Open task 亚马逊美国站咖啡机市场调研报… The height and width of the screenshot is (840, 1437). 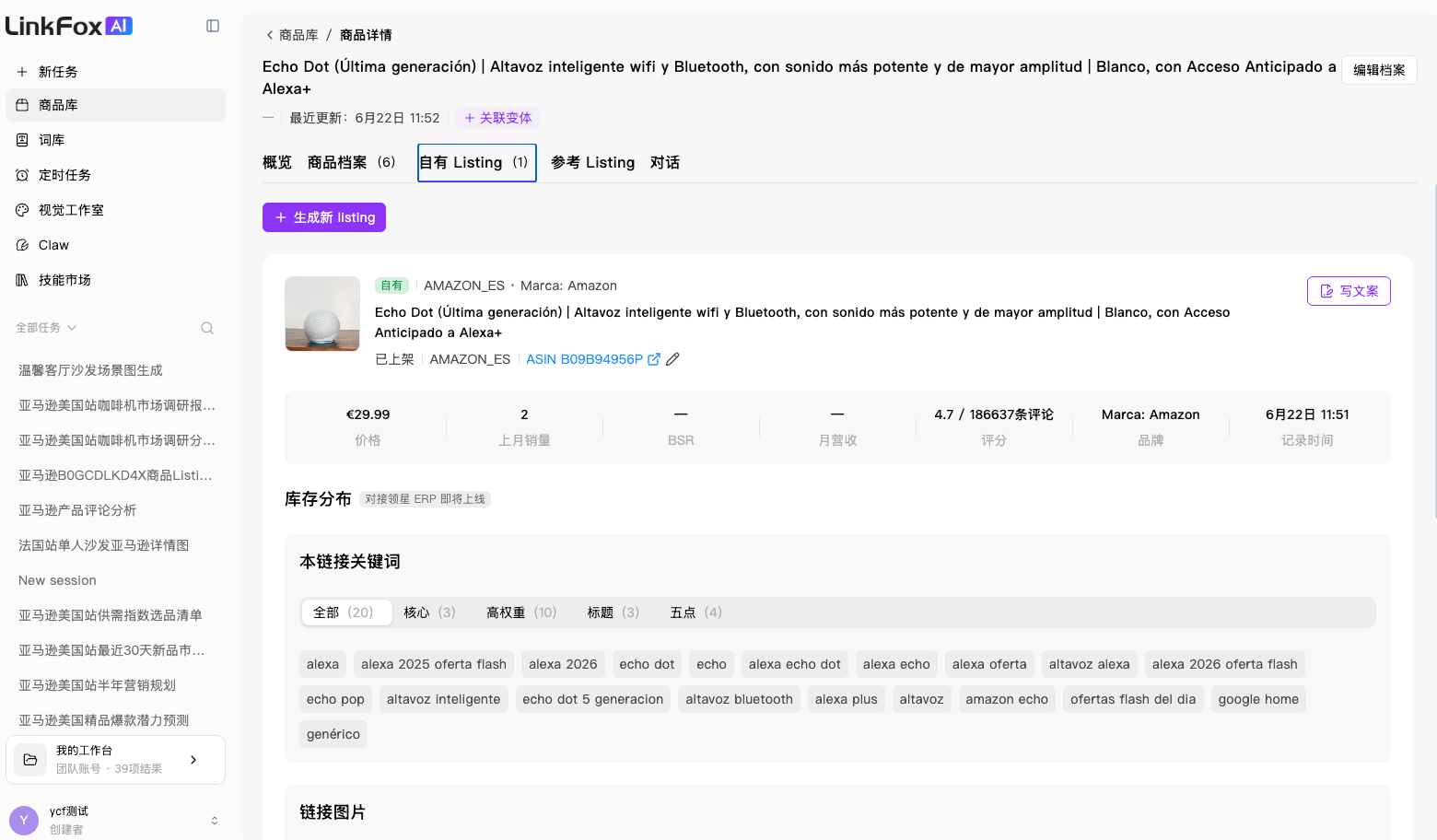click(x=115, y=405)
